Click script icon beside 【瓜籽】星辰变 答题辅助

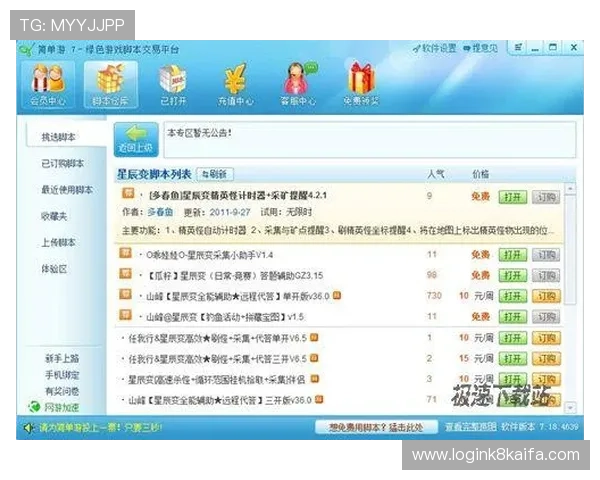coord(126,274)
